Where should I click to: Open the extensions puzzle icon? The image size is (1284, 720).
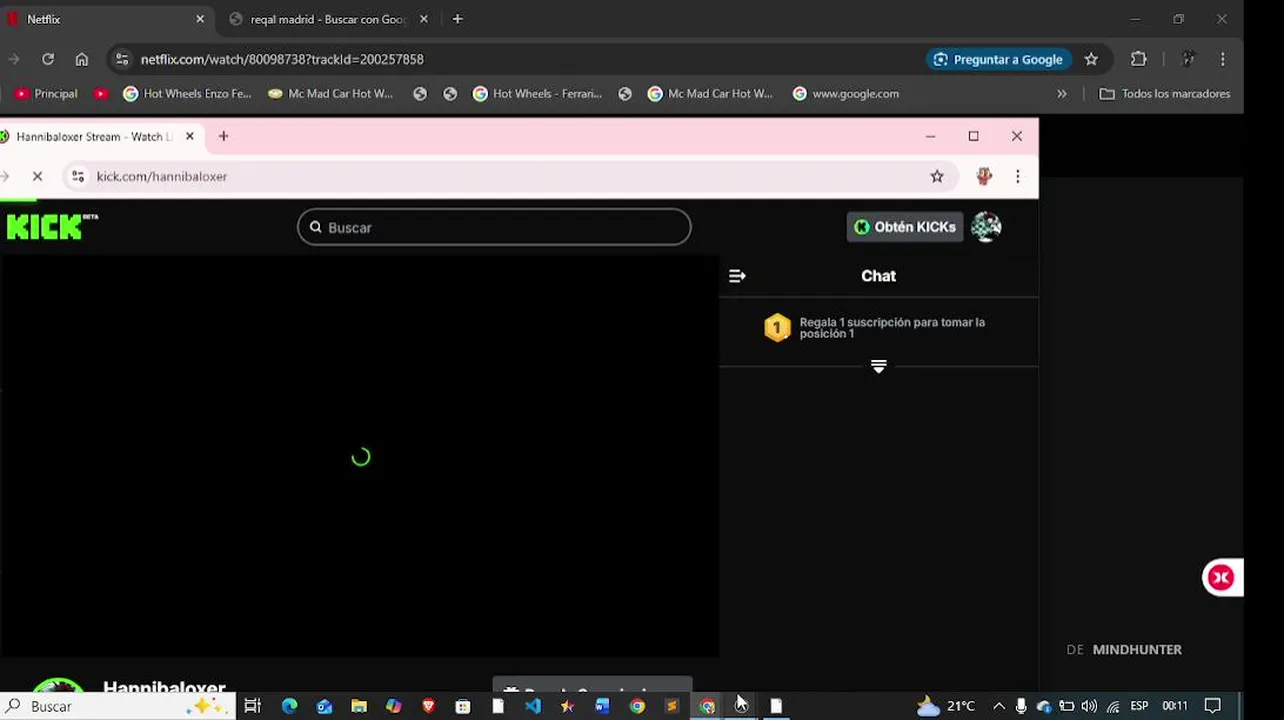[1138, 59]
